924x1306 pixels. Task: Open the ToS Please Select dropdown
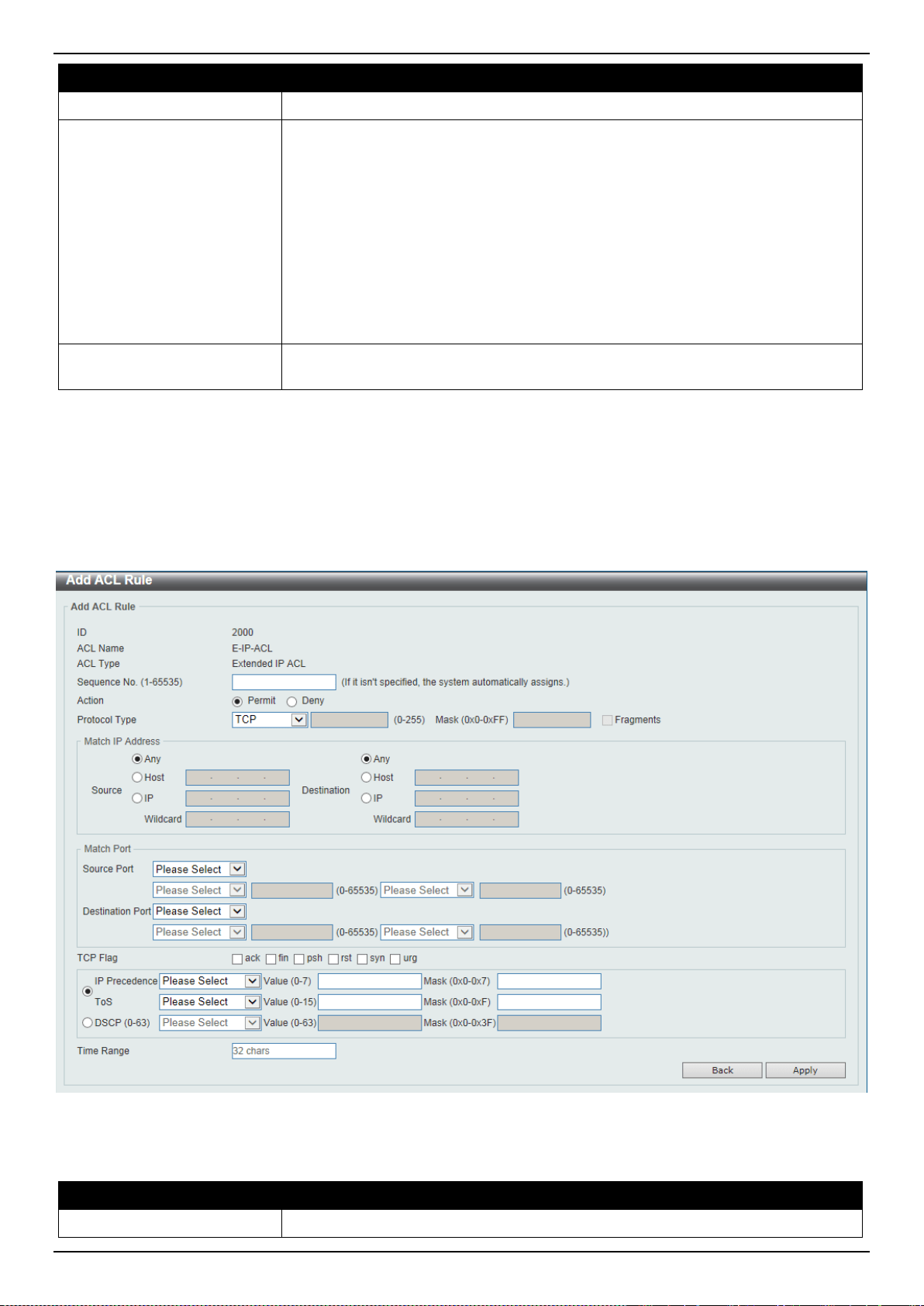click(x=210, y=1002)
